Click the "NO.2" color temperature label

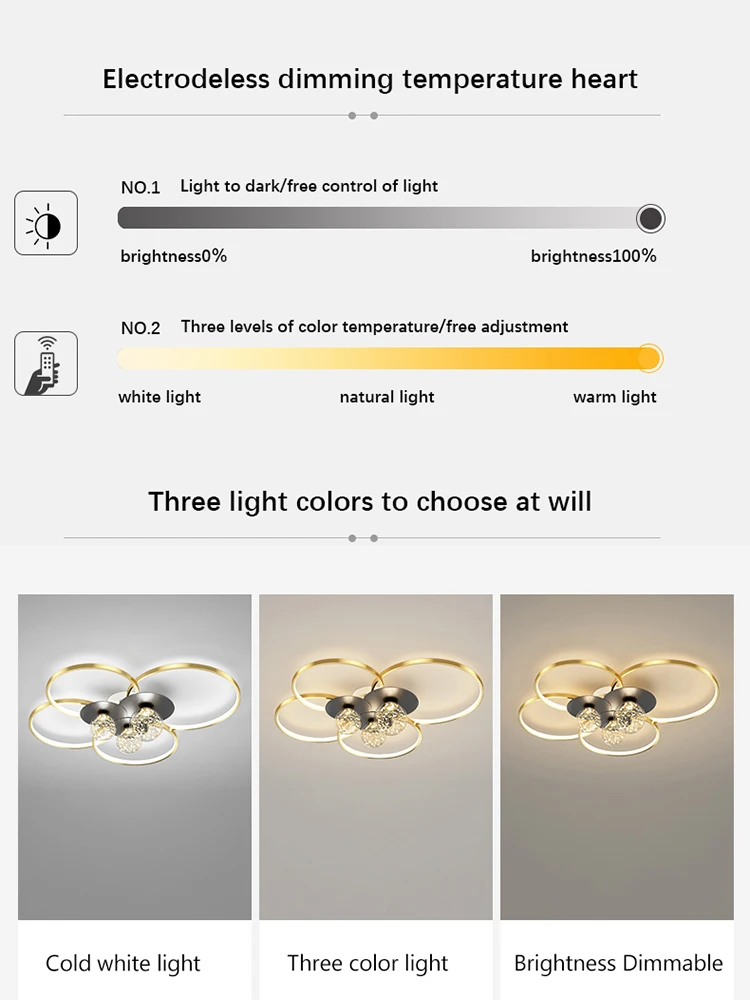140,328
